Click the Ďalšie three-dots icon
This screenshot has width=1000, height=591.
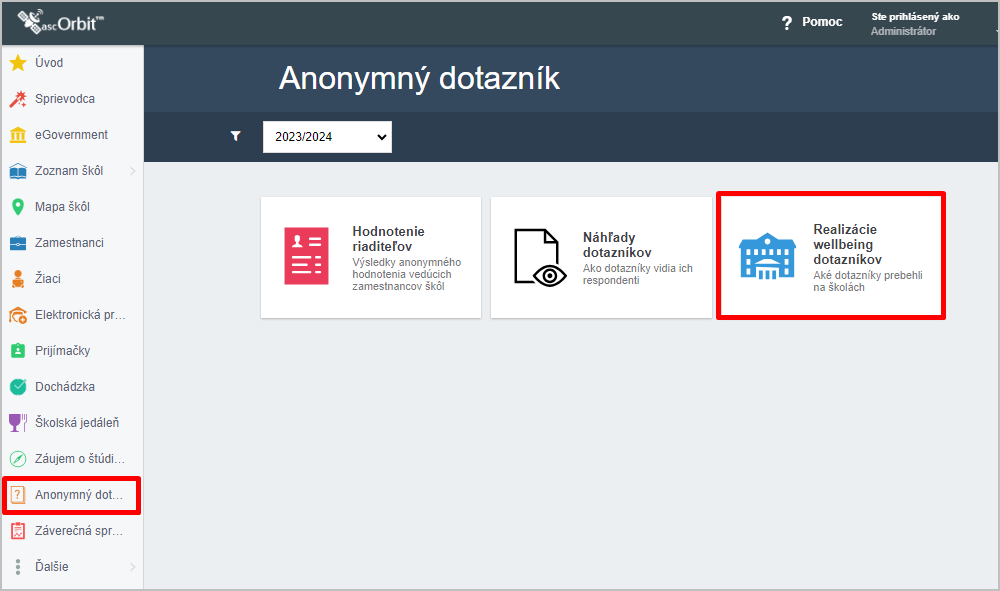click(x=18, y=567)
